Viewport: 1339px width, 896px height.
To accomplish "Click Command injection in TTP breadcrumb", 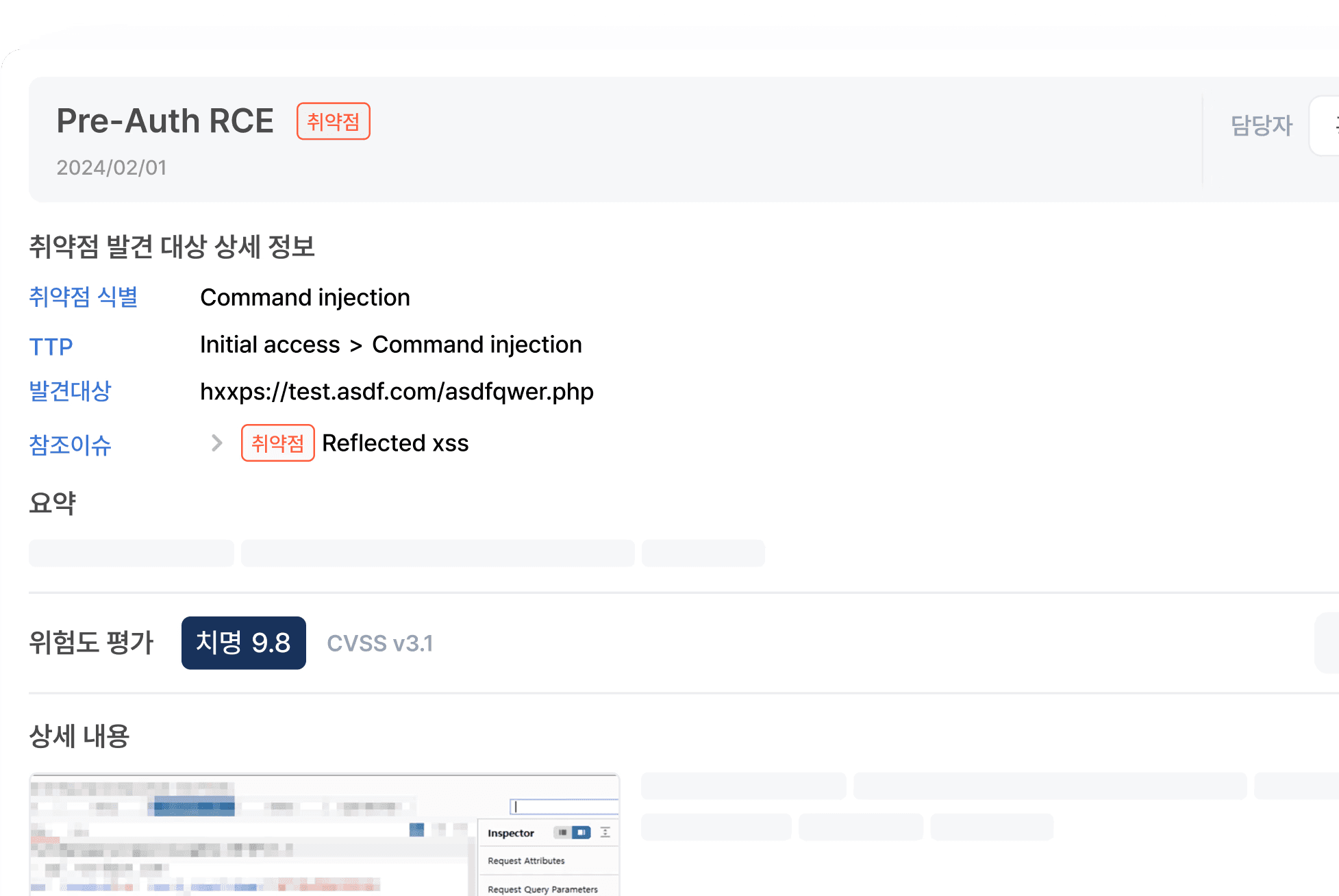I will [477, 345].
